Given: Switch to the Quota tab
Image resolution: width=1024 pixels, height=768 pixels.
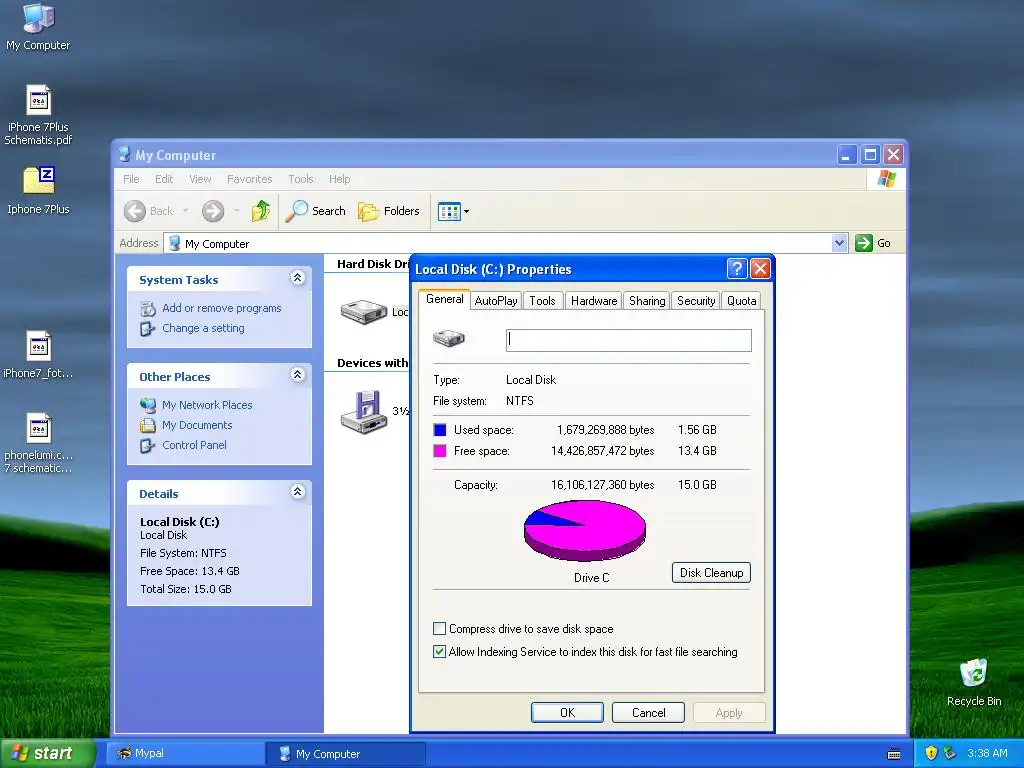Looking at the screenshot, I should click(x=741, y=300).
